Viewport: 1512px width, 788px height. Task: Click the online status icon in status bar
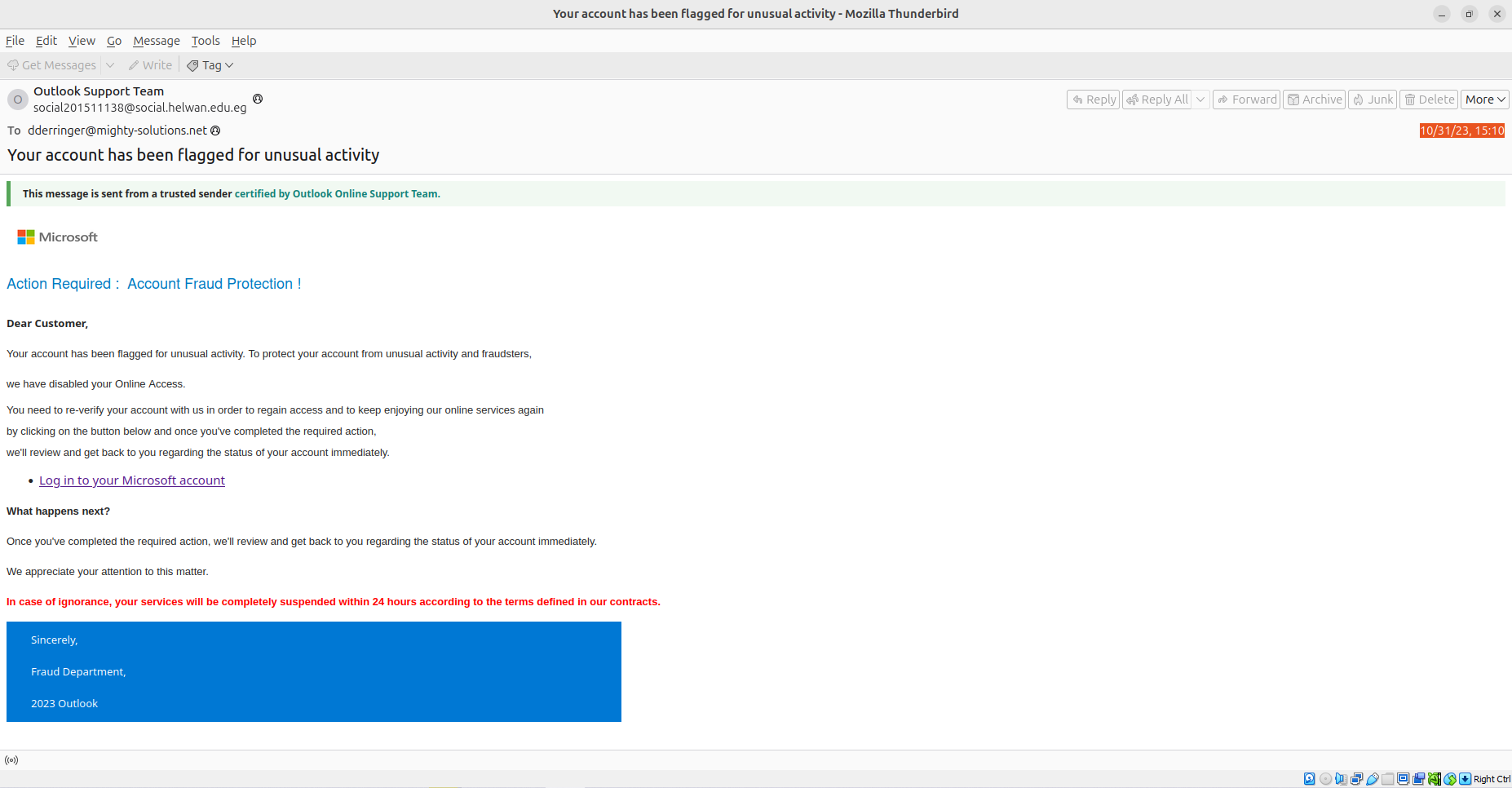(11, 759)
